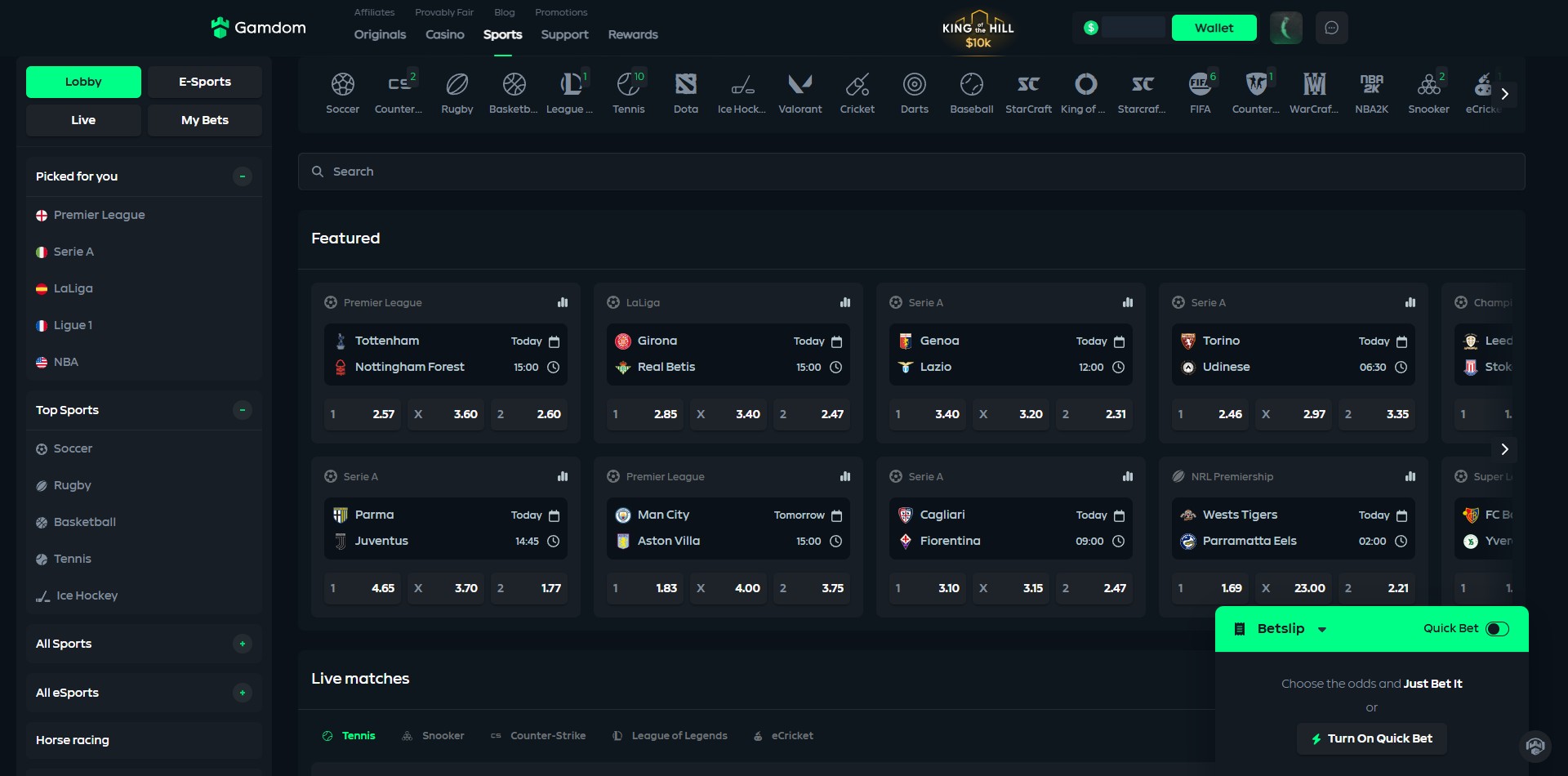Image resolution: width=1568 pixels, height=776 pixels.
Task: Switch to the My Bets tab
Action: tap(205, 120)
